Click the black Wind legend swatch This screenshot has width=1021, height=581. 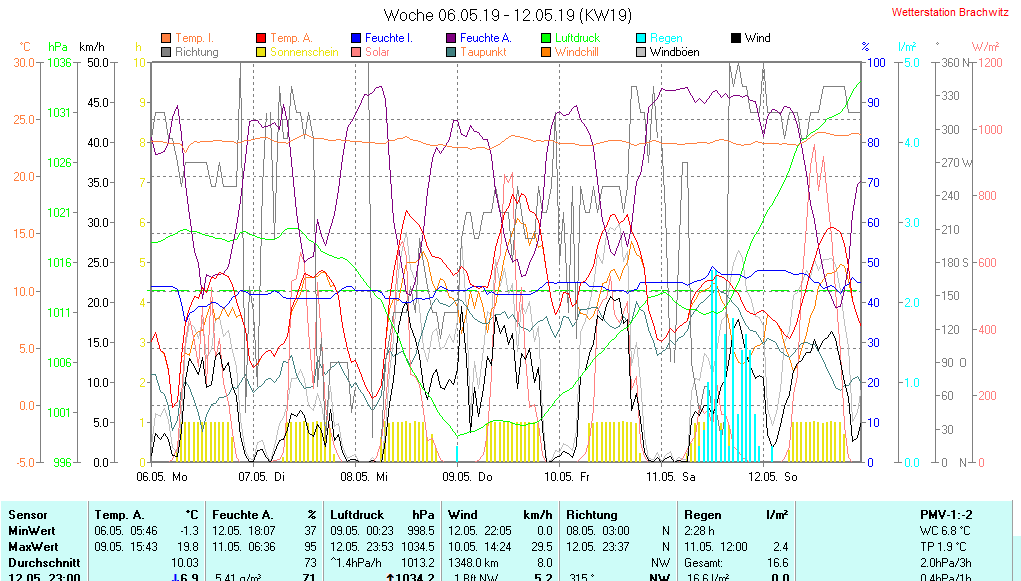click(736, 38)
